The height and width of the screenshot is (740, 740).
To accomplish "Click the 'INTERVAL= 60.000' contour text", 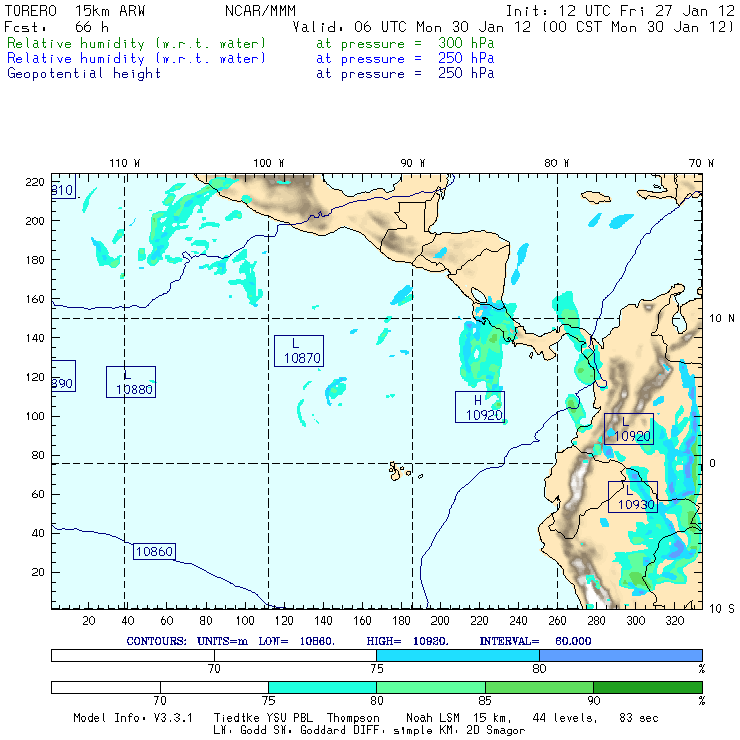I will [x=535, y=641].
